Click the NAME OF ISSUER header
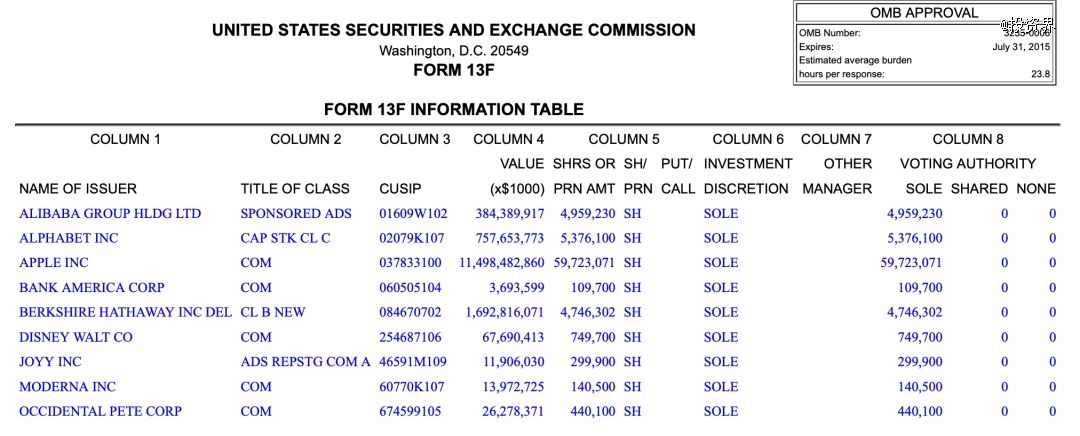The height and width of the screenshot is (436, 1080). pyautogui.click(x=78, y=189)
